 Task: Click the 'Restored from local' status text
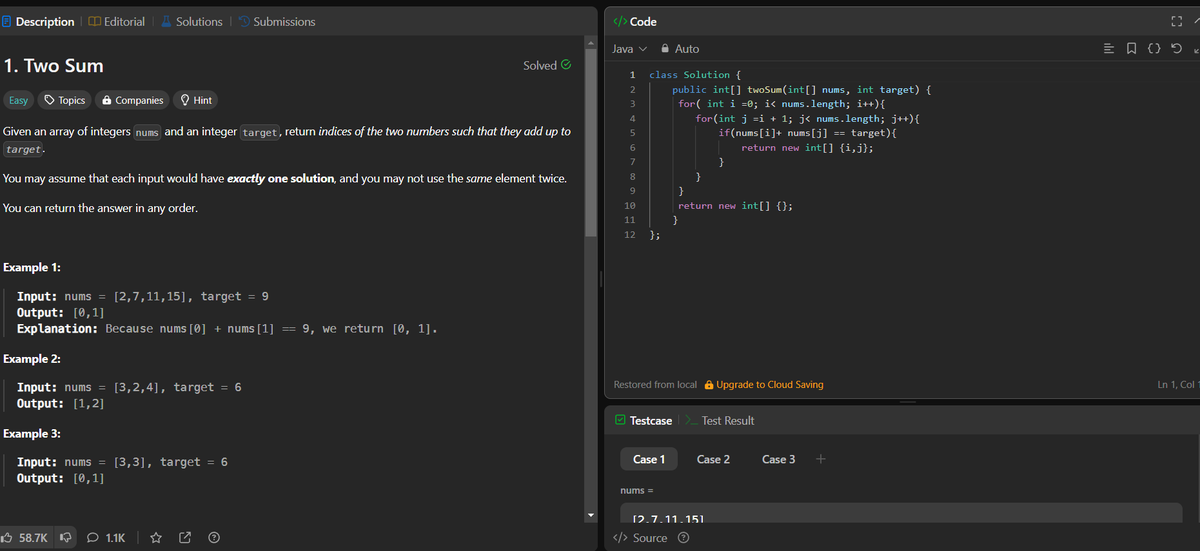pos(655,384)
